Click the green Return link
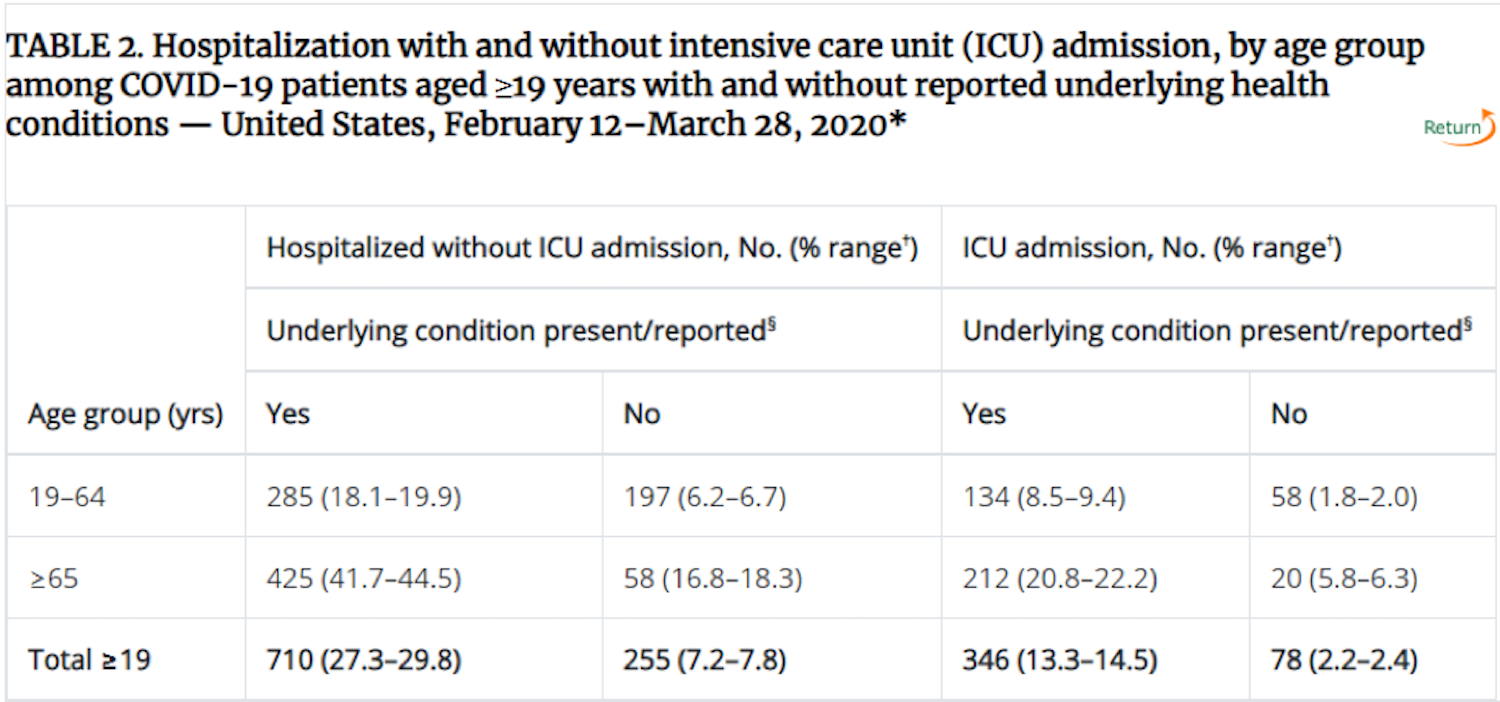 coord(1452,127)
